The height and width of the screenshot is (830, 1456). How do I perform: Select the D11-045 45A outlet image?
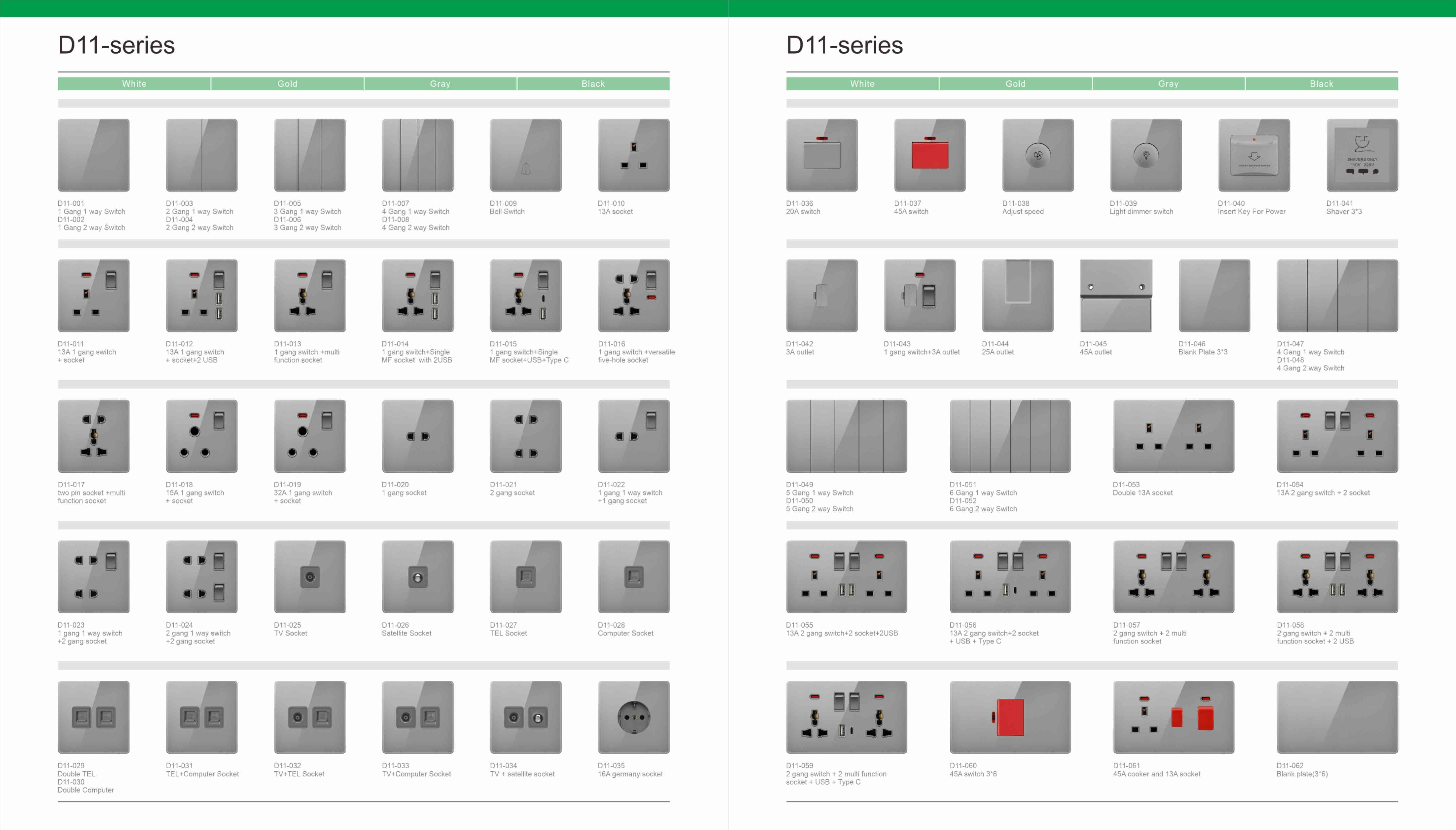1116,295
